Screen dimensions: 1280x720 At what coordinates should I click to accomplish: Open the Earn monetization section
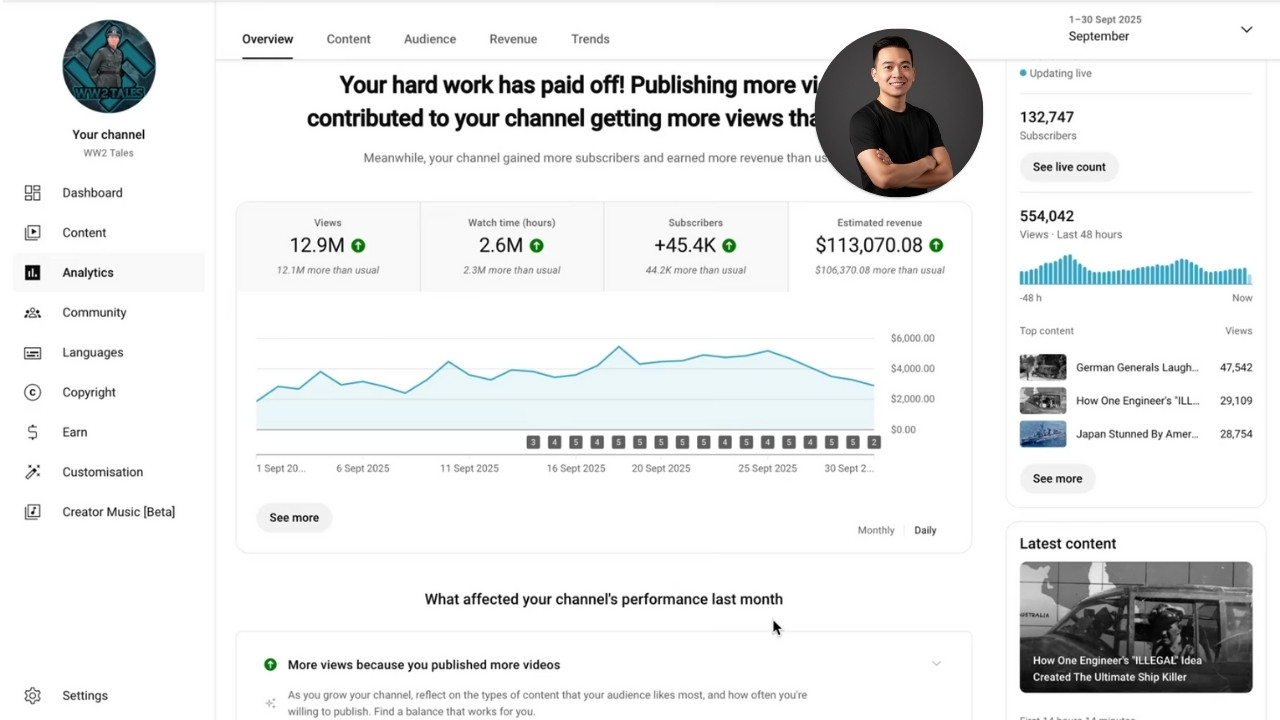pos(74,432)
